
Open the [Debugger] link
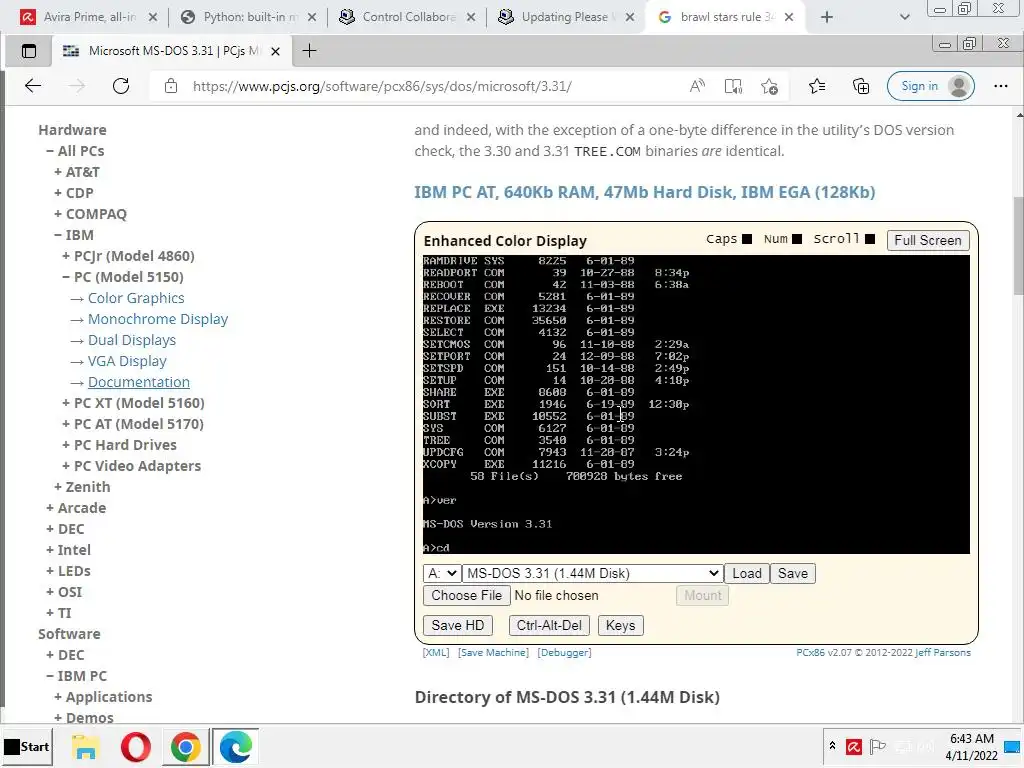tap(564, 652)
